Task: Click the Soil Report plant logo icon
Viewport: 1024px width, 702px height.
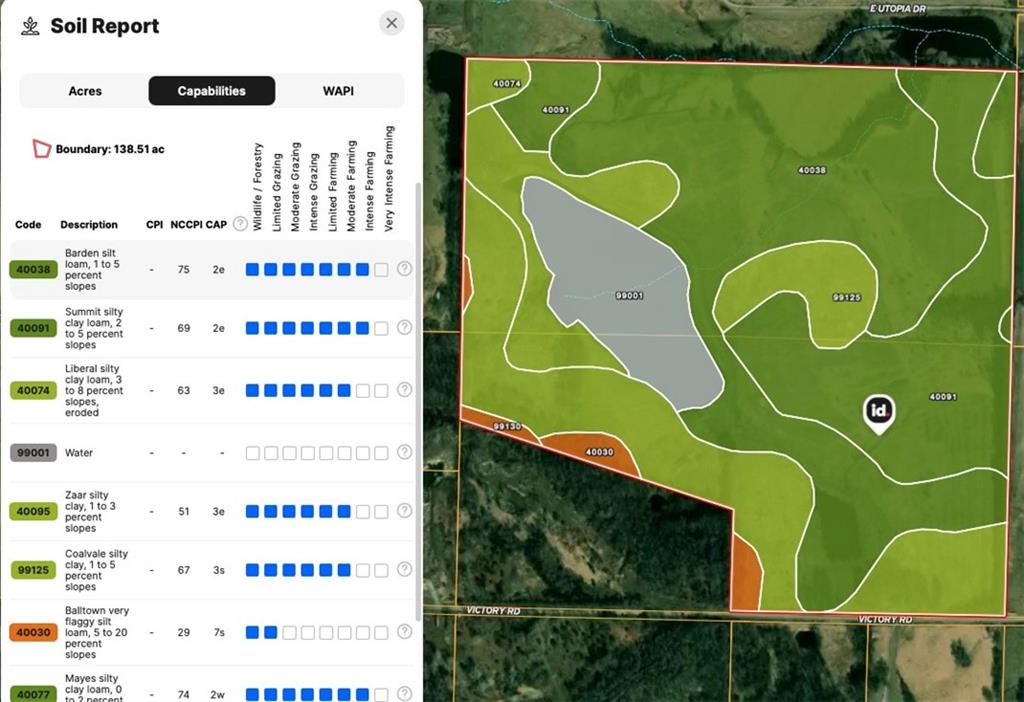Action: point(30,26)
